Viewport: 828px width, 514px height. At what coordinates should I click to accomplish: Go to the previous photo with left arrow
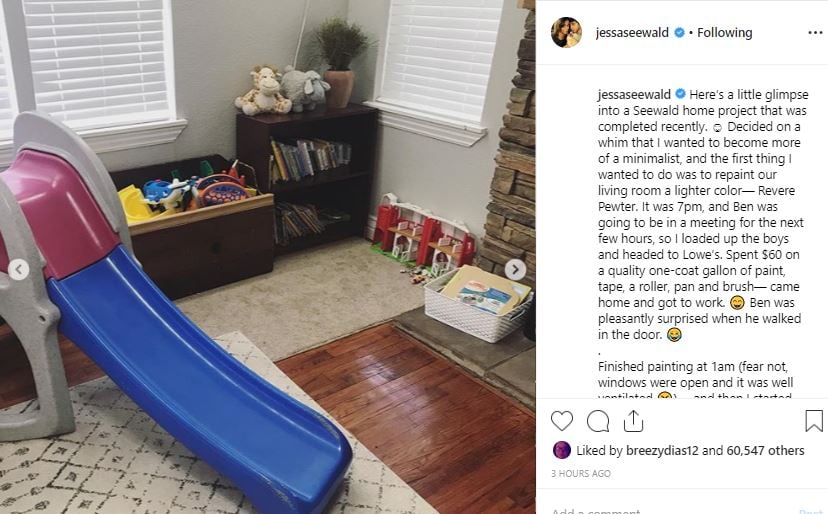pos(18,269)
